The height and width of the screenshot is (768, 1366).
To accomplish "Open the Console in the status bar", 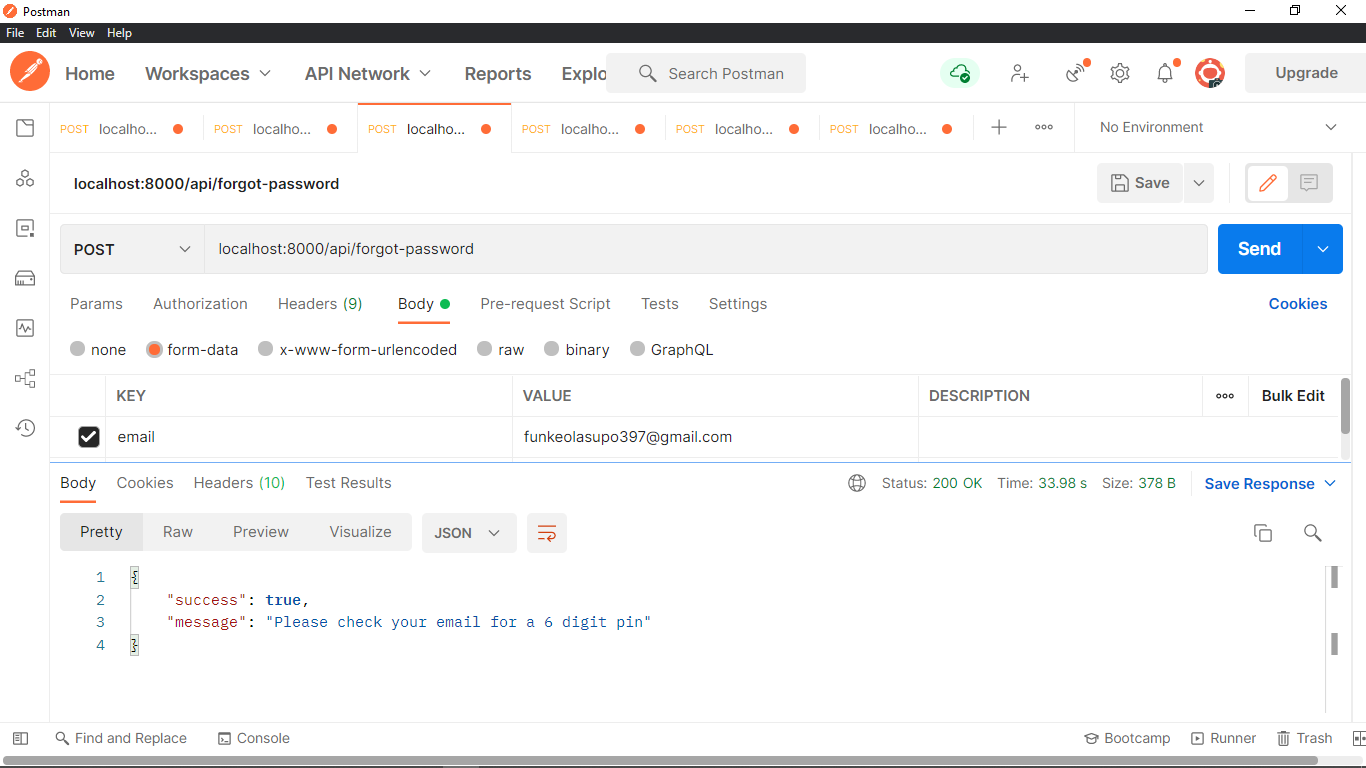I will (254, 738).
